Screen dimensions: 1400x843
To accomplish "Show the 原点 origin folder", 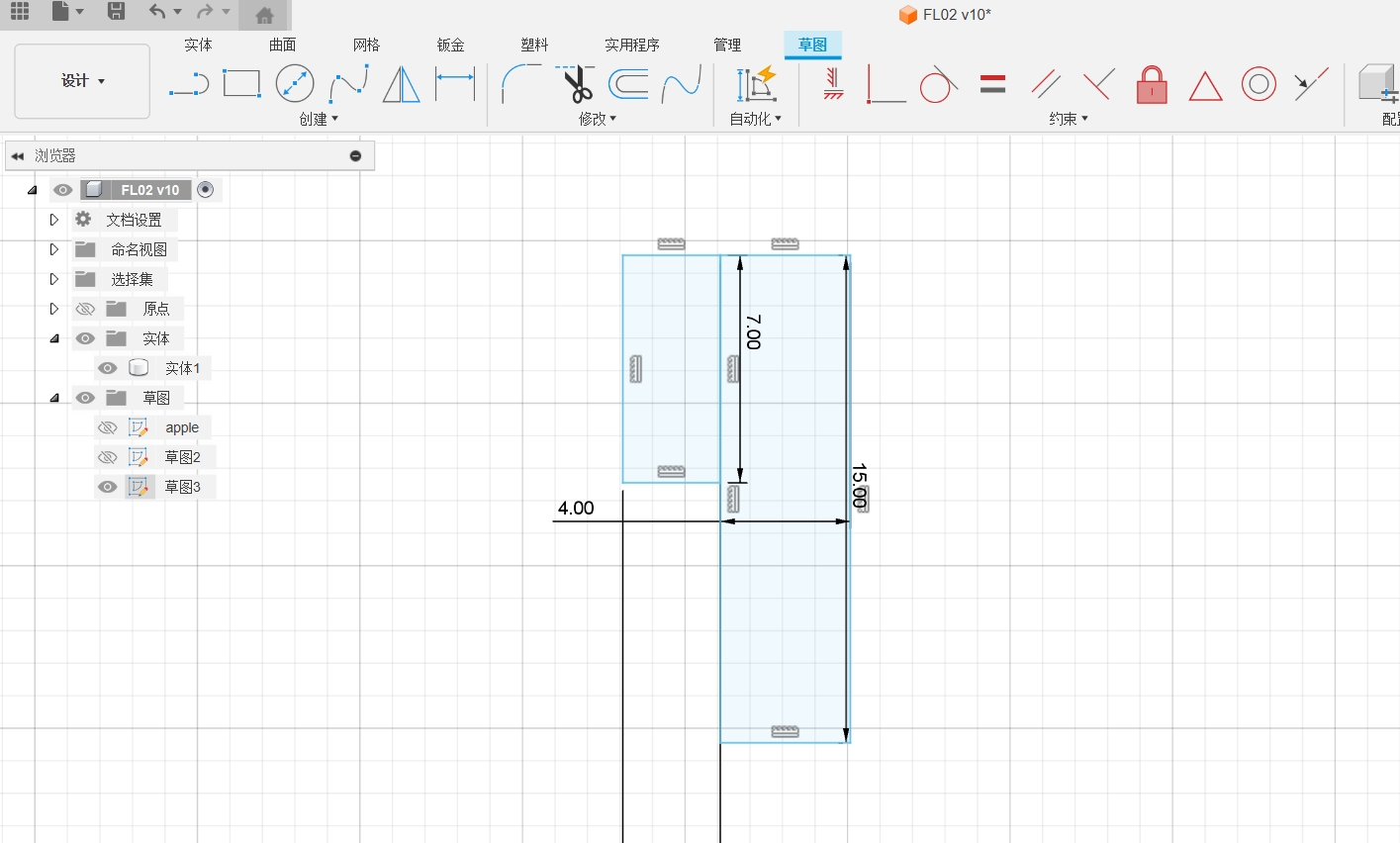I will [85, 309].
